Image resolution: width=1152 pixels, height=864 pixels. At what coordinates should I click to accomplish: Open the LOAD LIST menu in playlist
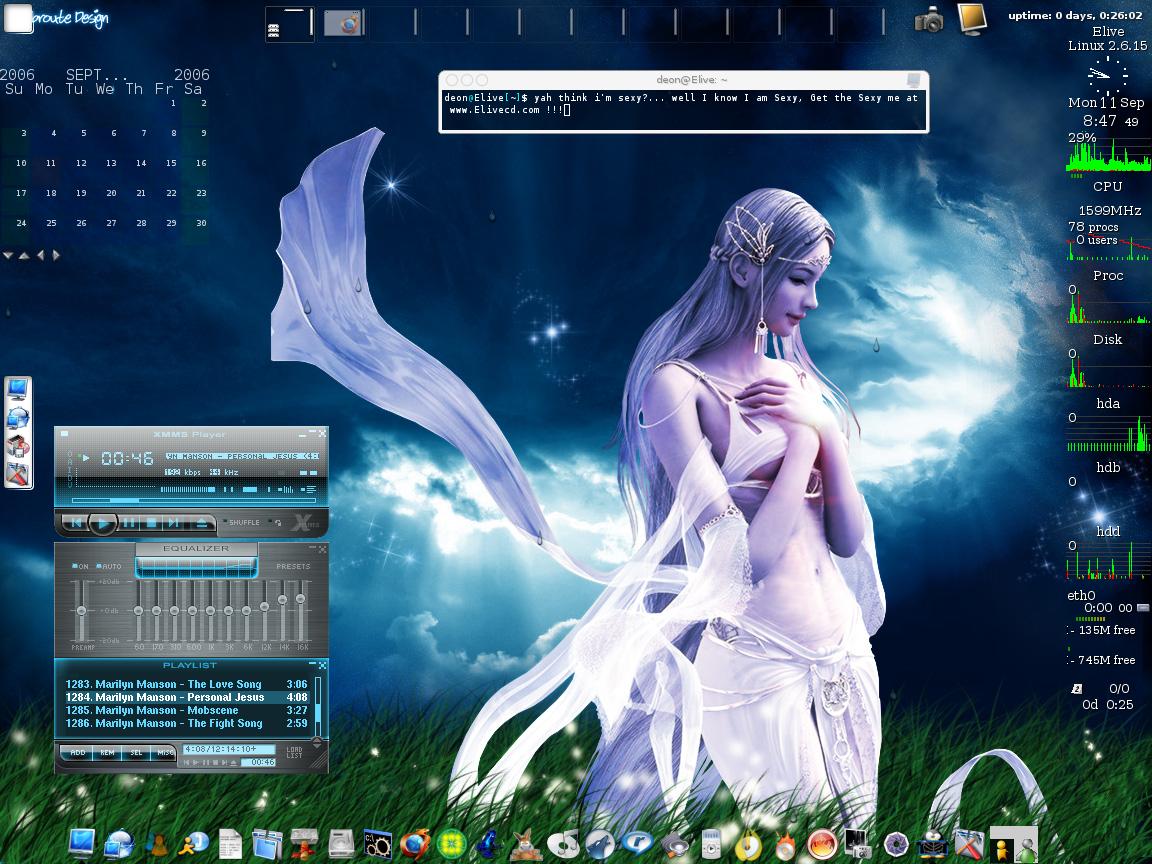294,752
